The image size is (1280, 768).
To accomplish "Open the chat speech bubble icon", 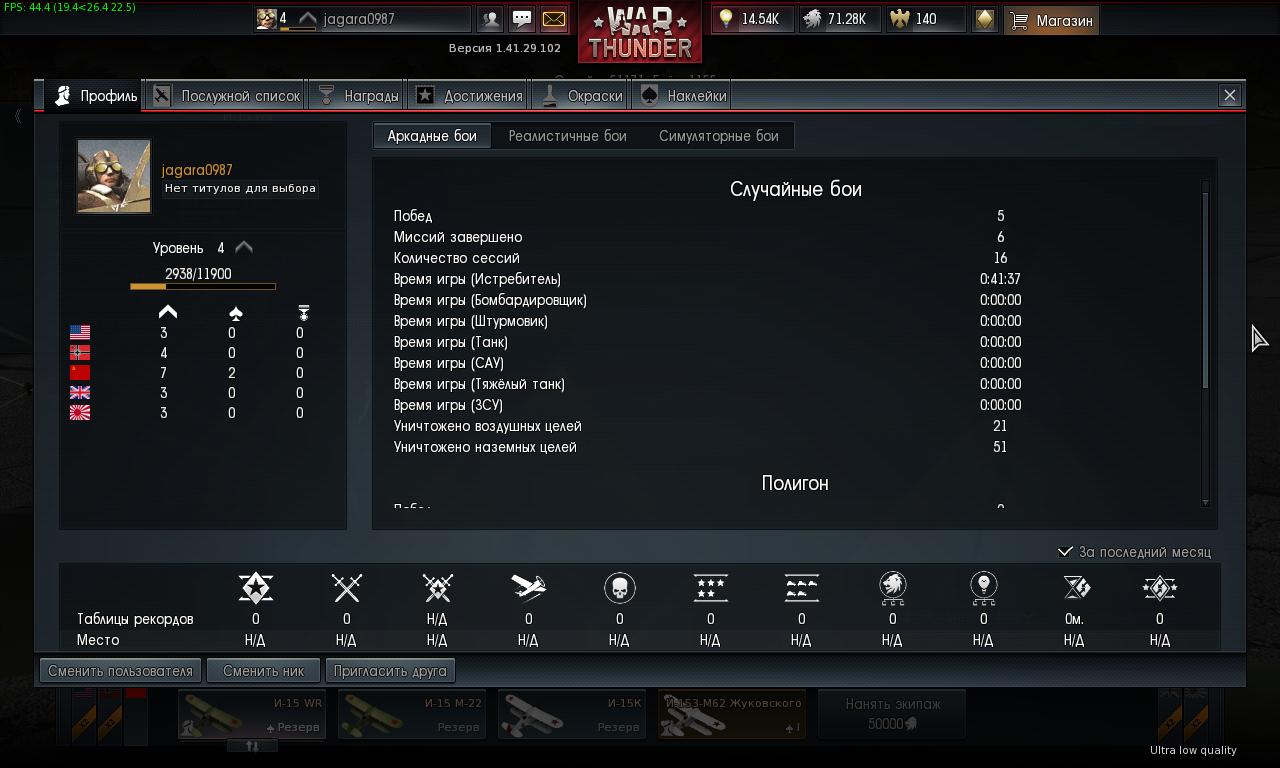I will 522,19.
